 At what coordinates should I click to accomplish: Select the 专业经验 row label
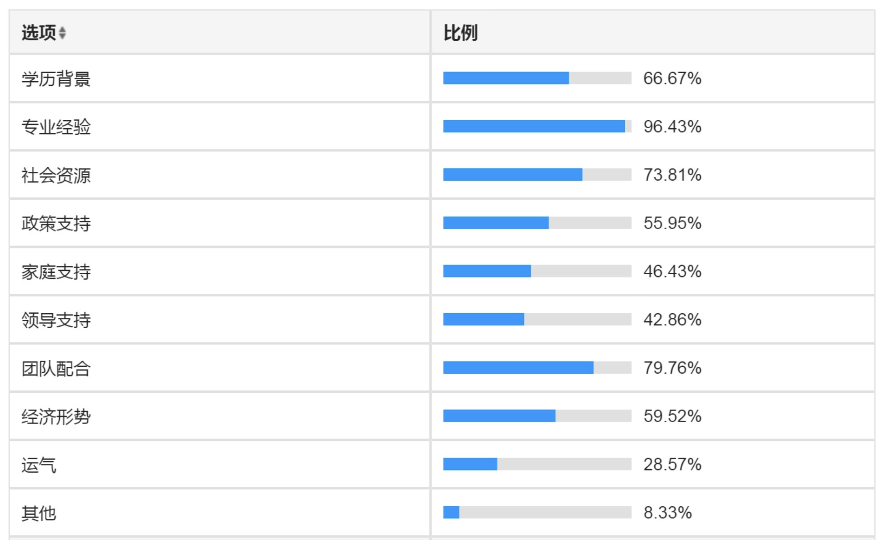pyautogui.click(x=56, y=127)
